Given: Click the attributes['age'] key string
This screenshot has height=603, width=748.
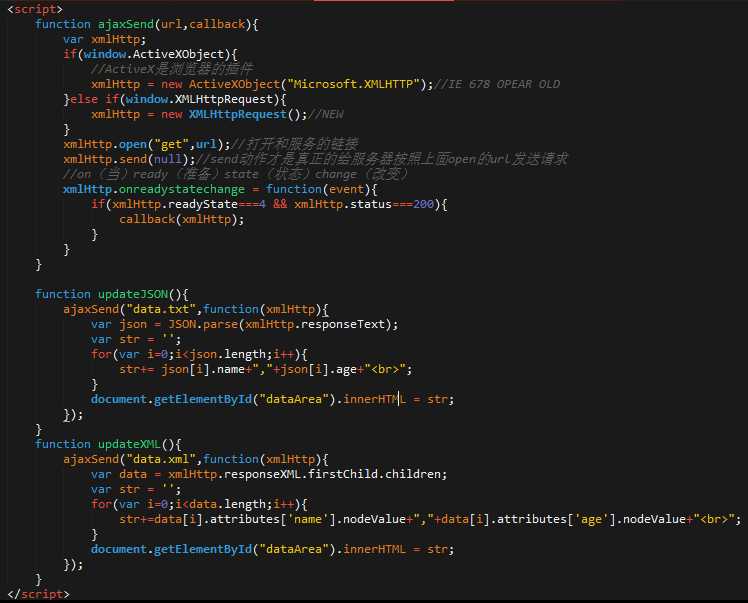Looking at the screenshot, I should tap(591, 519).
